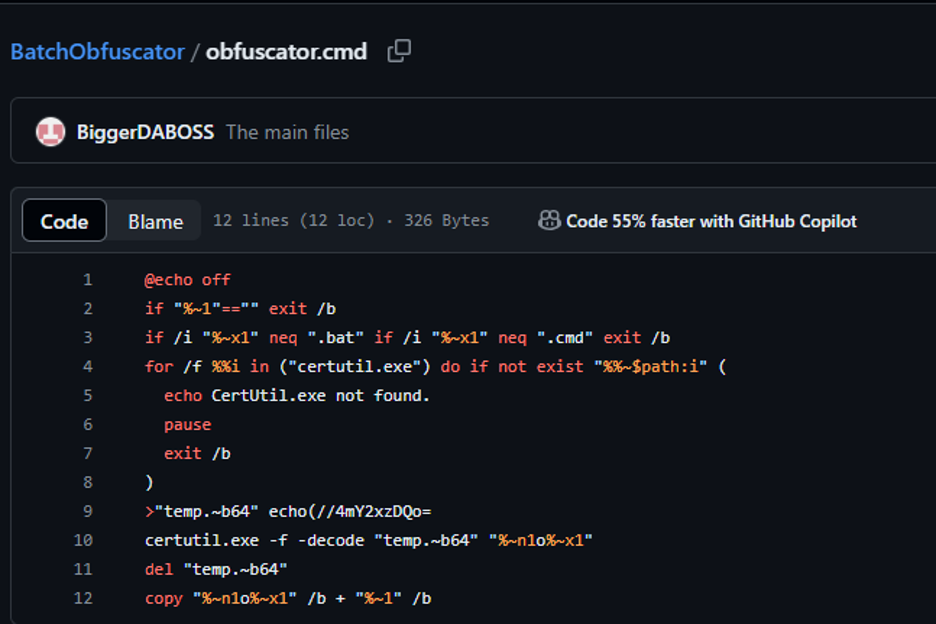This screenshot has width=936, height=624.
Task: Click the 'pause' command line
Action: pyautogui.click(x=187, y=425)
